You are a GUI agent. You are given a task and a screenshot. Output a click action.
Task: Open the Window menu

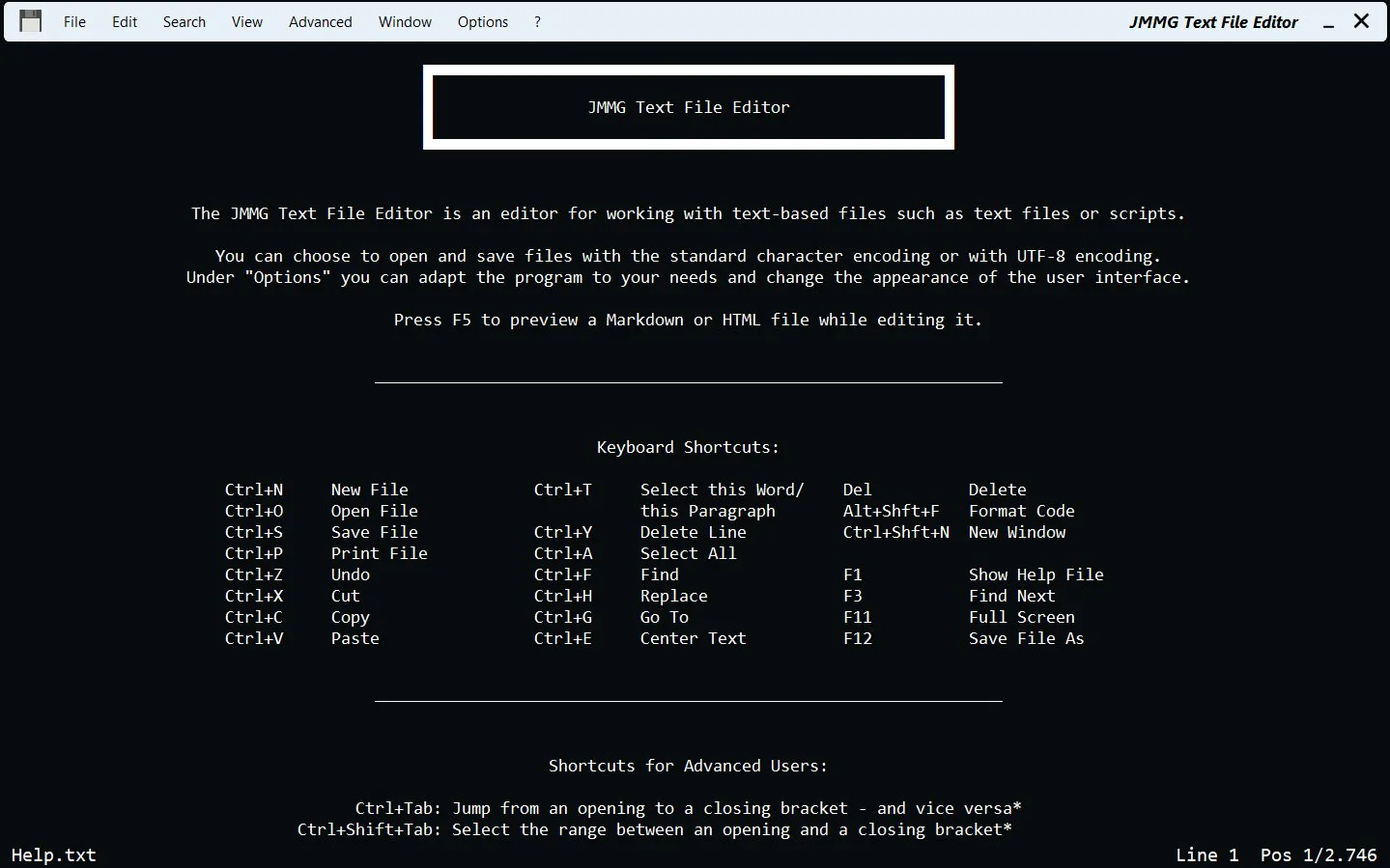tap(405, 21)
